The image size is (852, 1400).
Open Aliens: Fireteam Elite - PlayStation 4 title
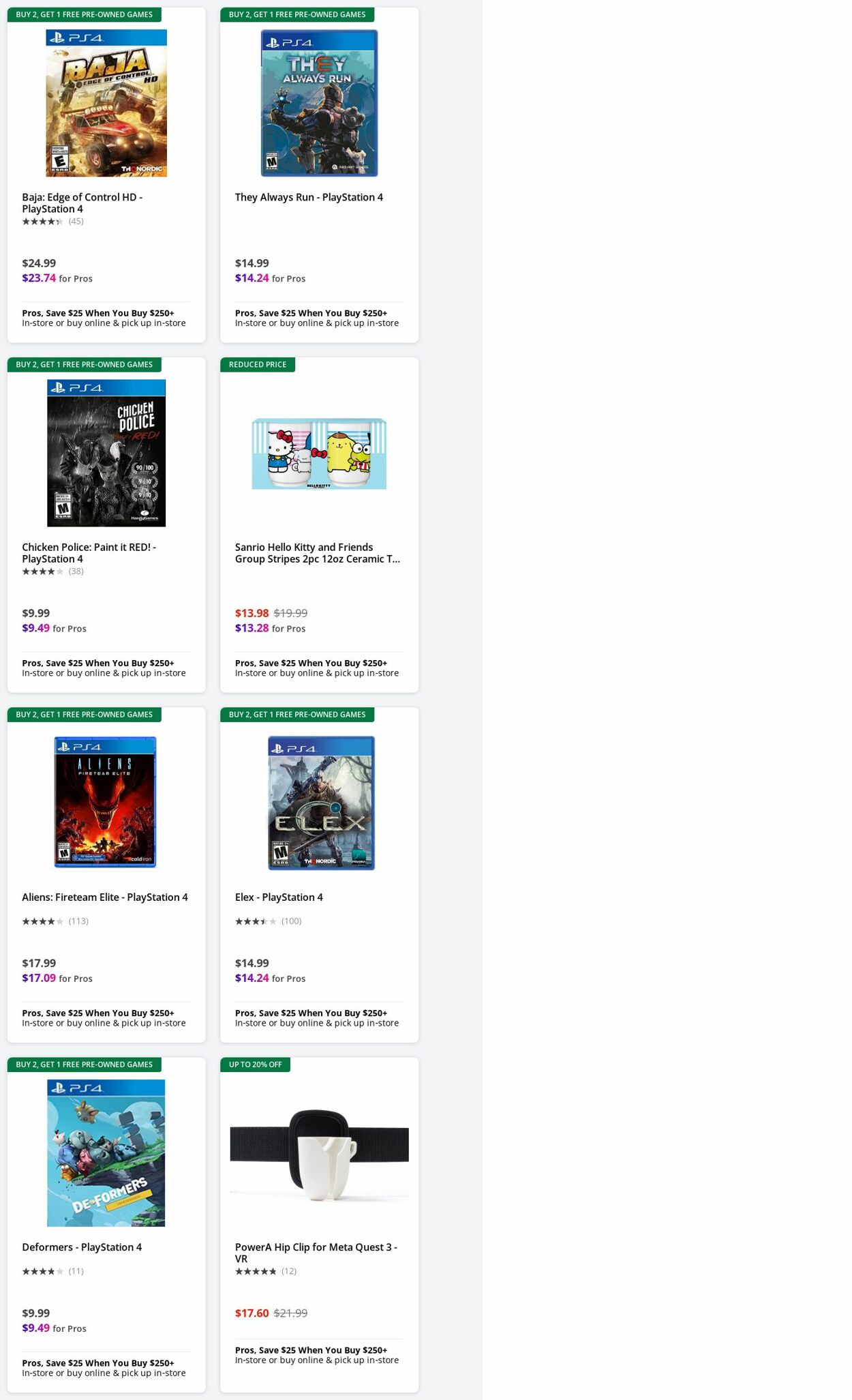click(105, 897)
